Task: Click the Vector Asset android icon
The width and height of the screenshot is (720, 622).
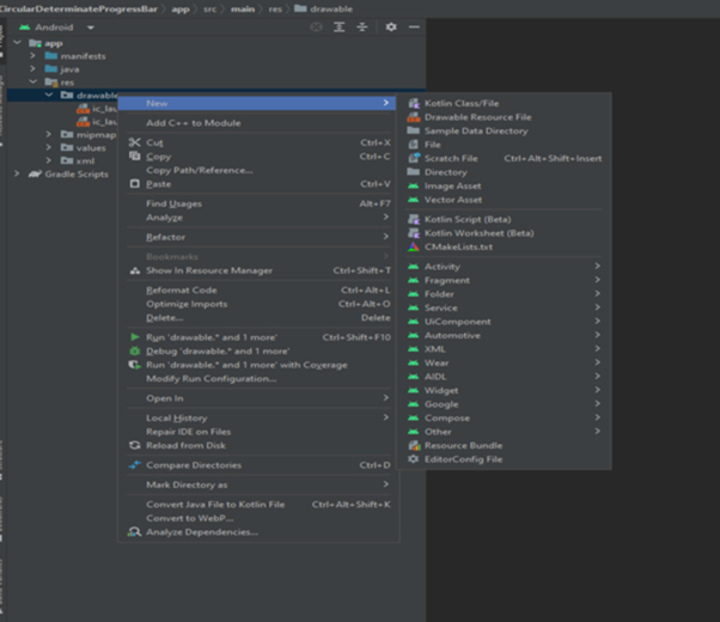Action: (413, 200)
